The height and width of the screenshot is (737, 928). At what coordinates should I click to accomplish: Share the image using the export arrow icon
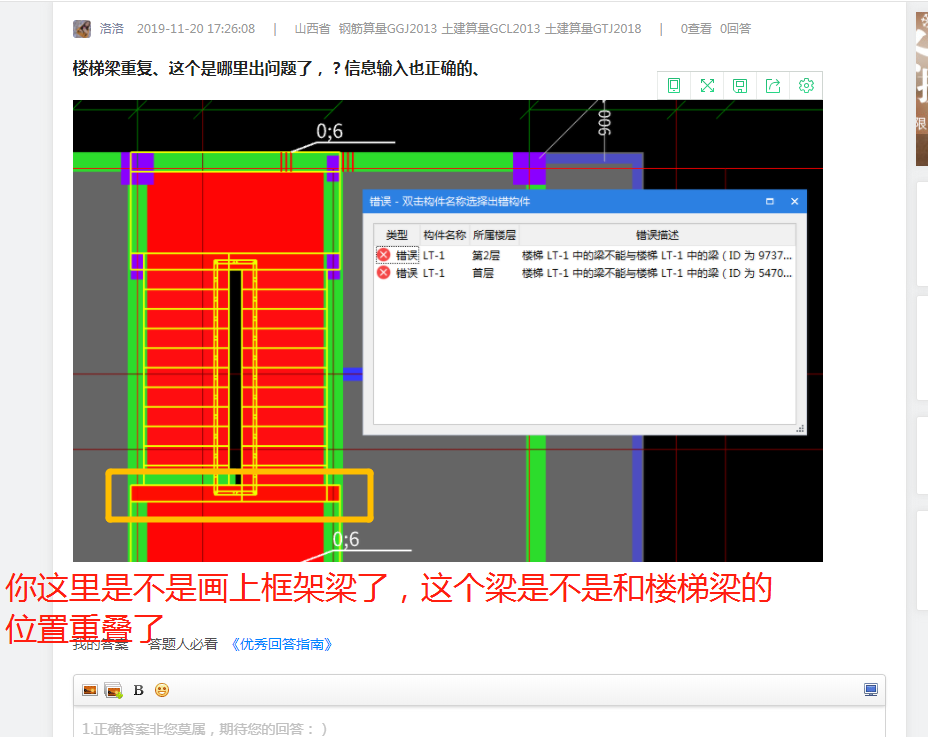(773, 86)
